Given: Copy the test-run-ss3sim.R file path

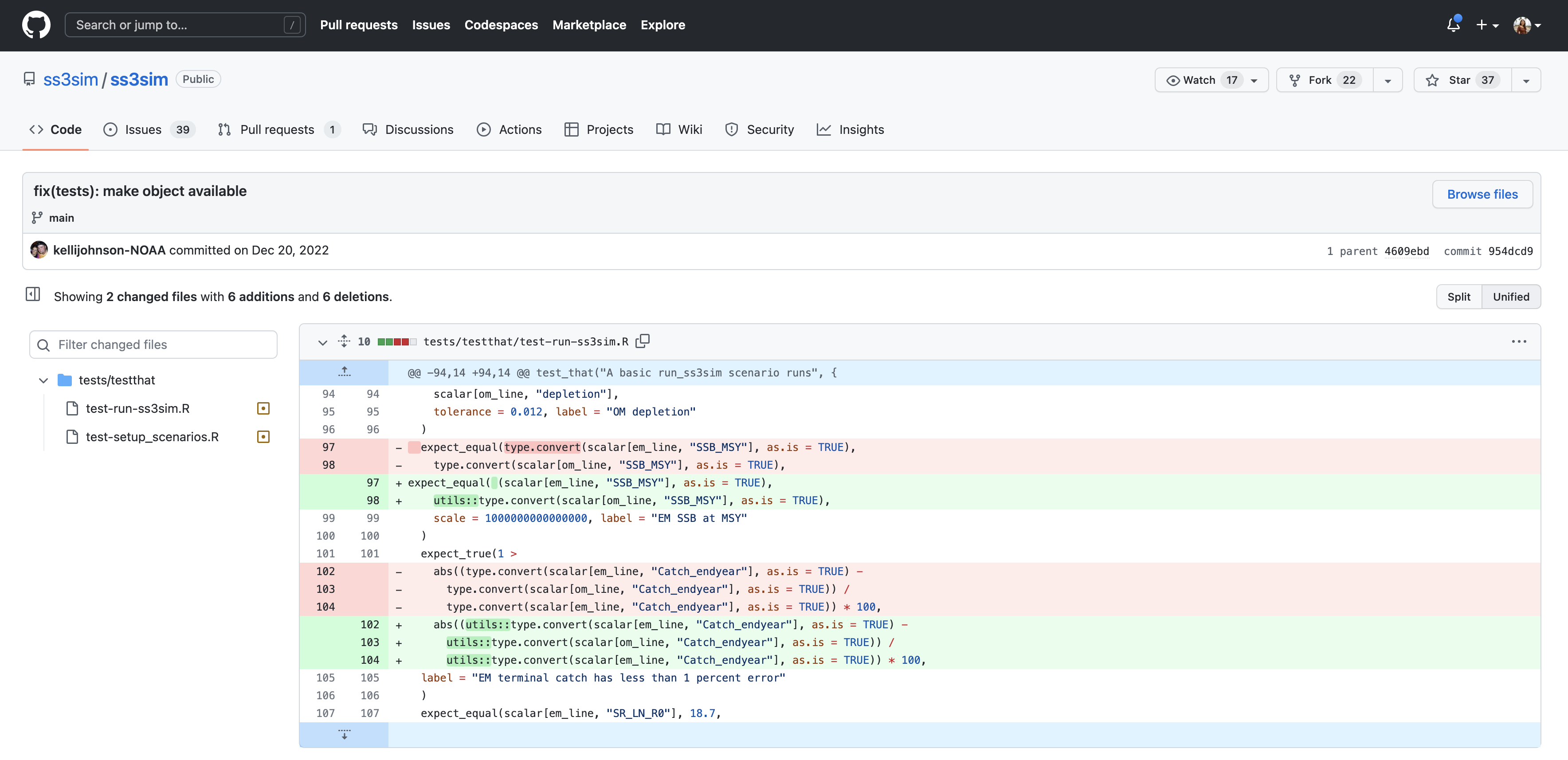Looking at the screenshot, I should coord(642,341).
